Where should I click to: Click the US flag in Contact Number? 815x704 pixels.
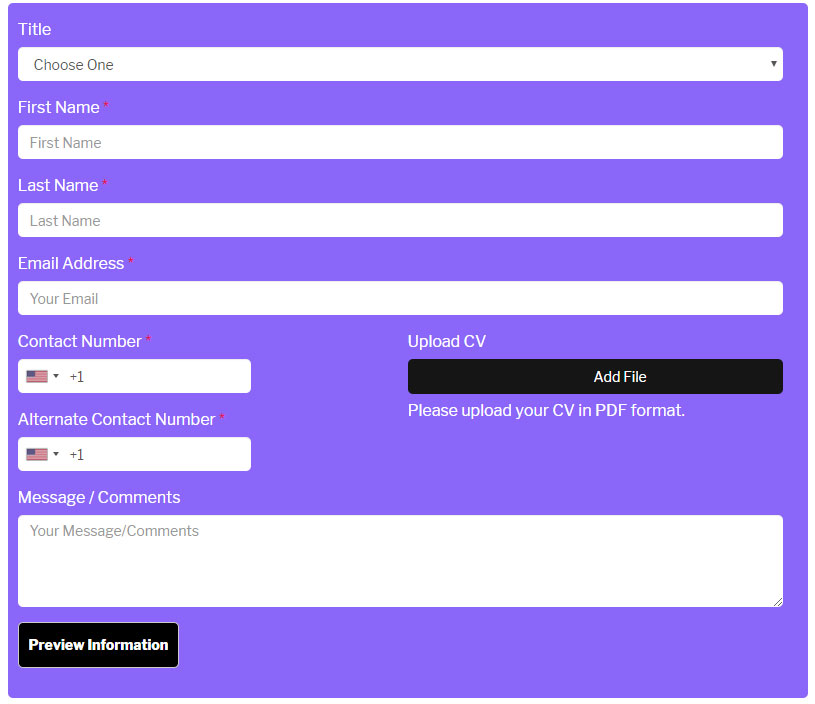(37, 376)
